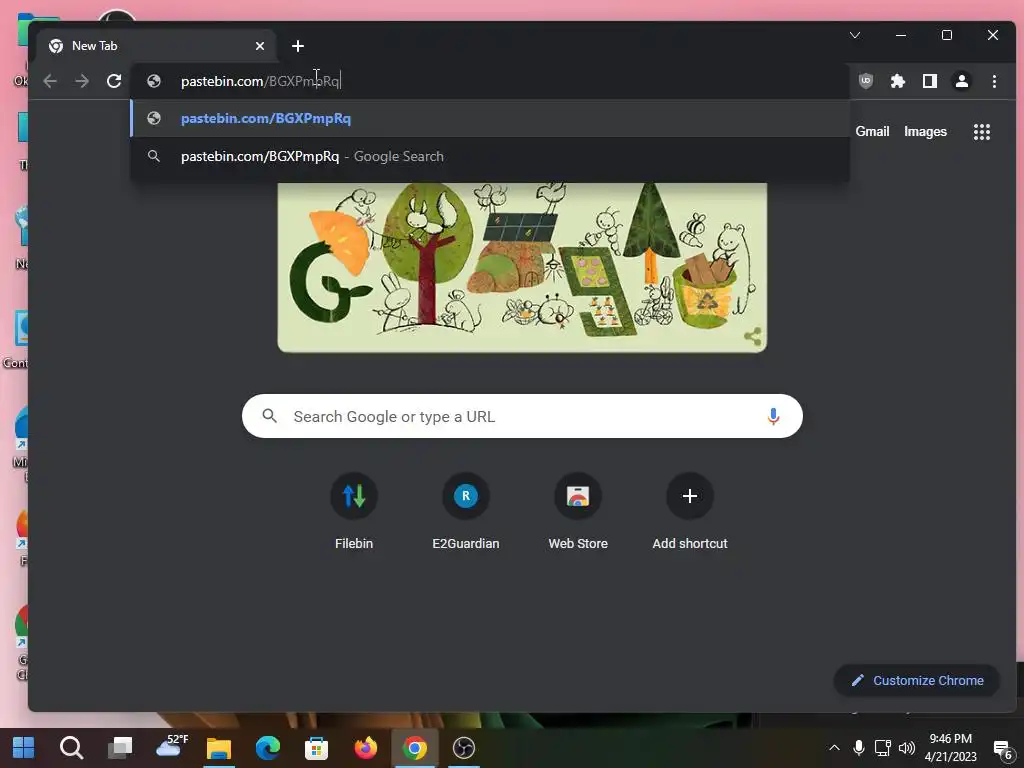Image resolution: width=1024 pixels, height=768 pixels.
Task: Go forward using the forward arrow
Action: pos(82,81)
